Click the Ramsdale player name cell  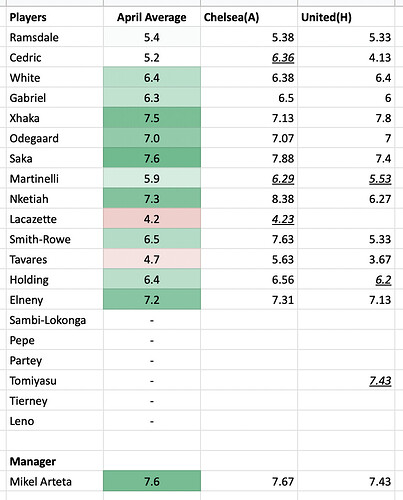click(x=55, y=37)
